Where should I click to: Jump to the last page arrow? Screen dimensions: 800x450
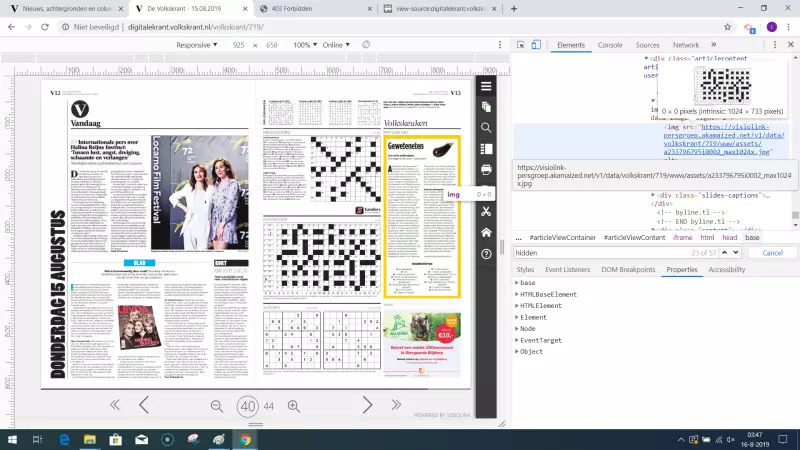[396, 405]
